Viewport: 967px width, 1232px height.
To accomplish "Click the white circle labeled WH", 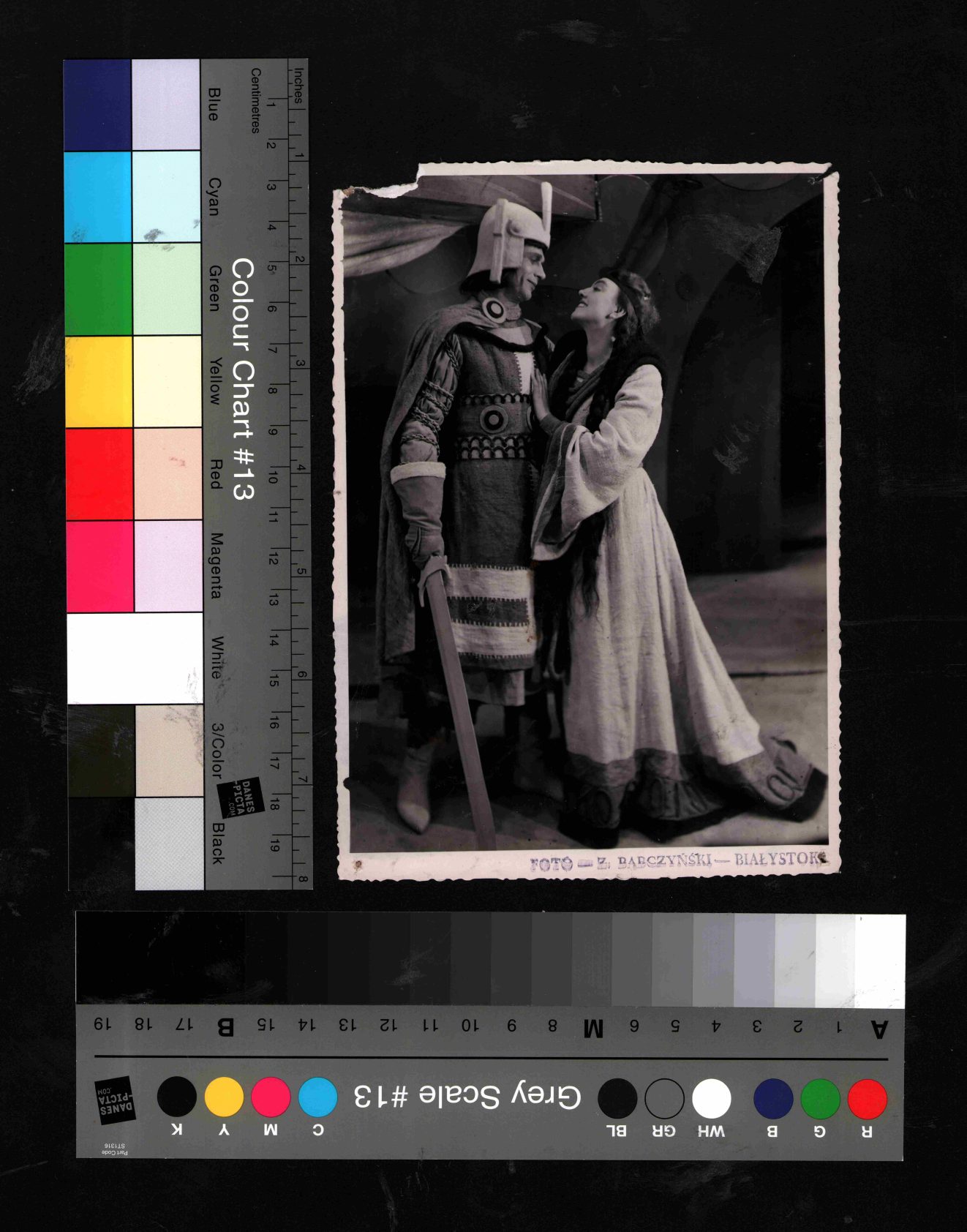I will 711,1098.
